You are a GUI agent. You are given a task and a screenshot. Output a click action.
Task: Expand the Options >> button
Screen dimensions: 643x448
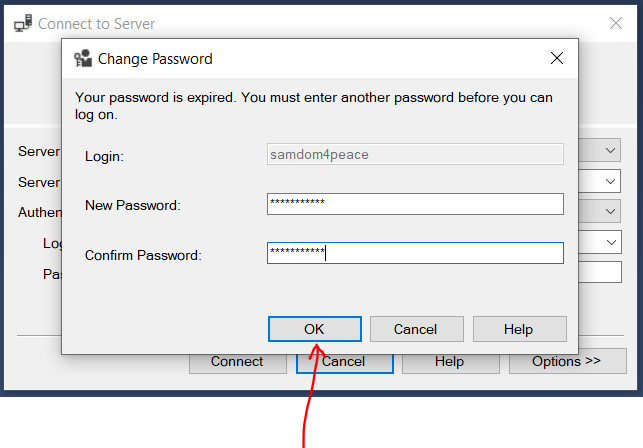(x=567, y=361)
